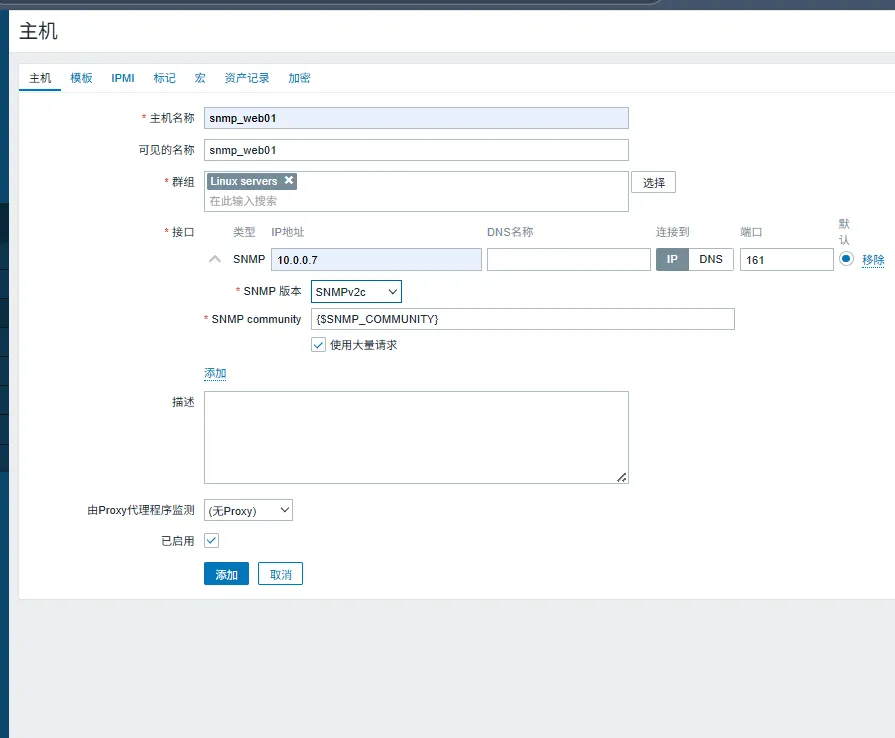Click the 移除 interface link
Screen dimensions: 895x738
(x=873, y=260)
